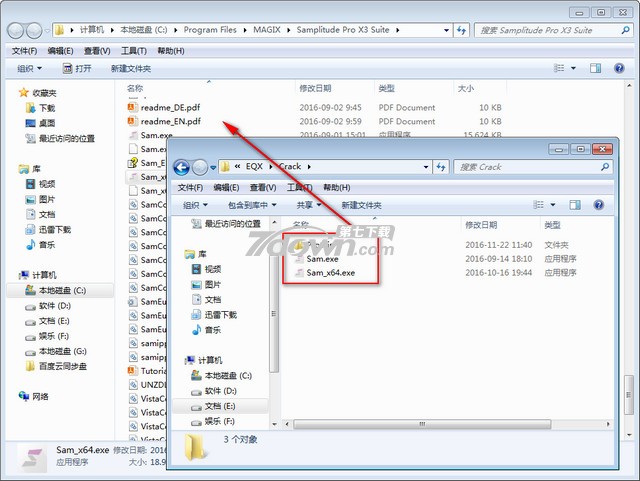Screen dimensions: 640x481
Task: Open Favorites star in back window sidebar
Action: point(24,93)
